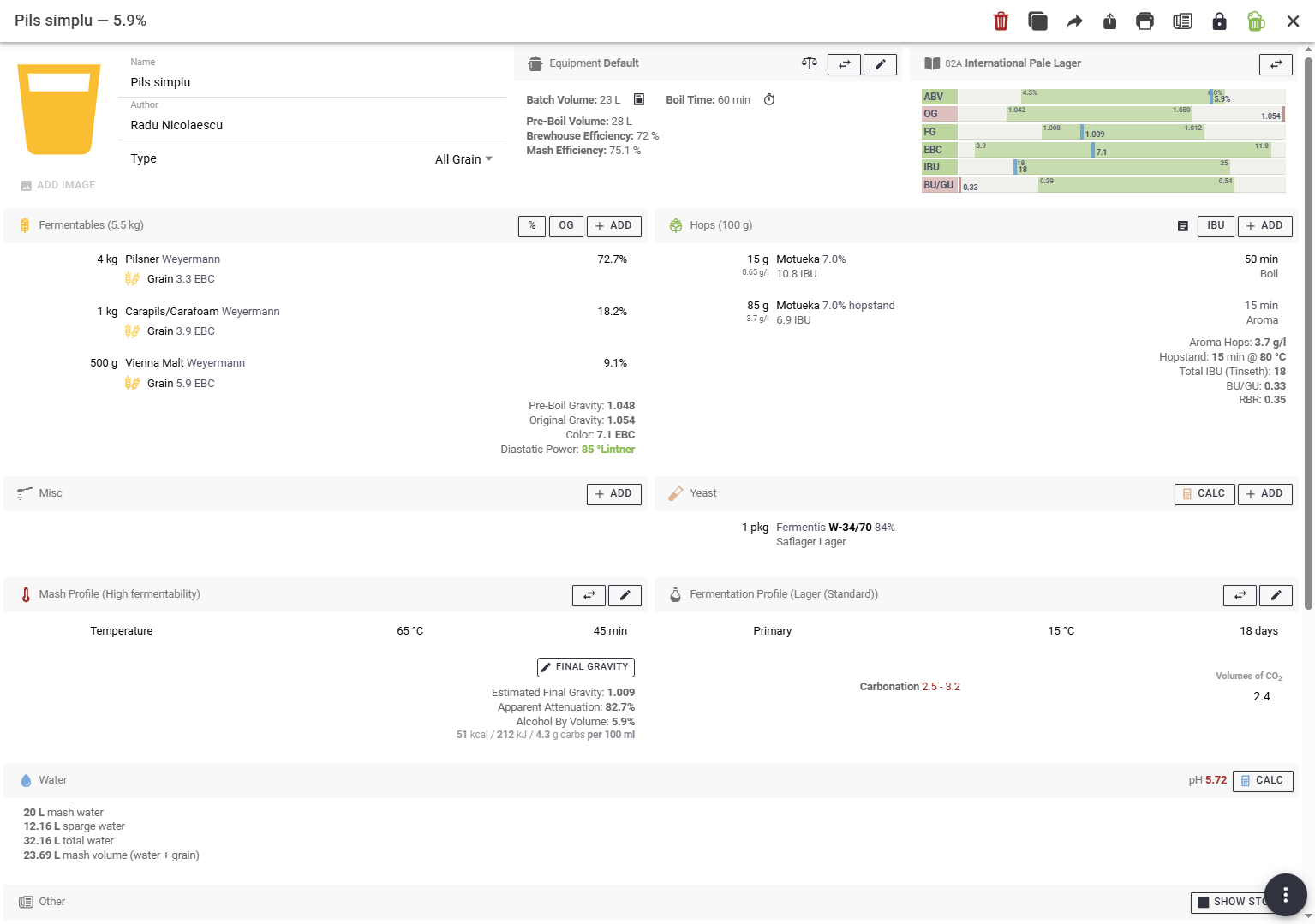
Task: Open the batch volume calculator icon
Action: coord(638,100)
